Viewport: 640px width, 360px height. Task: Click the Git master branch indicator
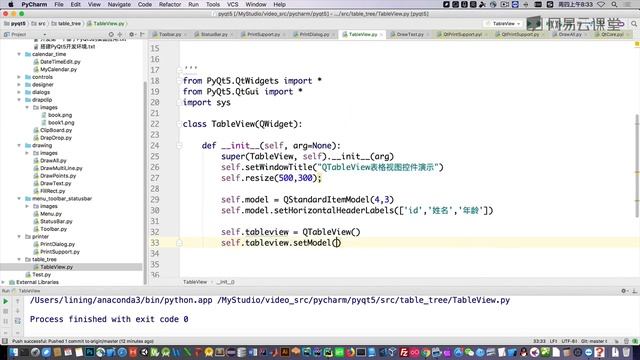[594, 341]
